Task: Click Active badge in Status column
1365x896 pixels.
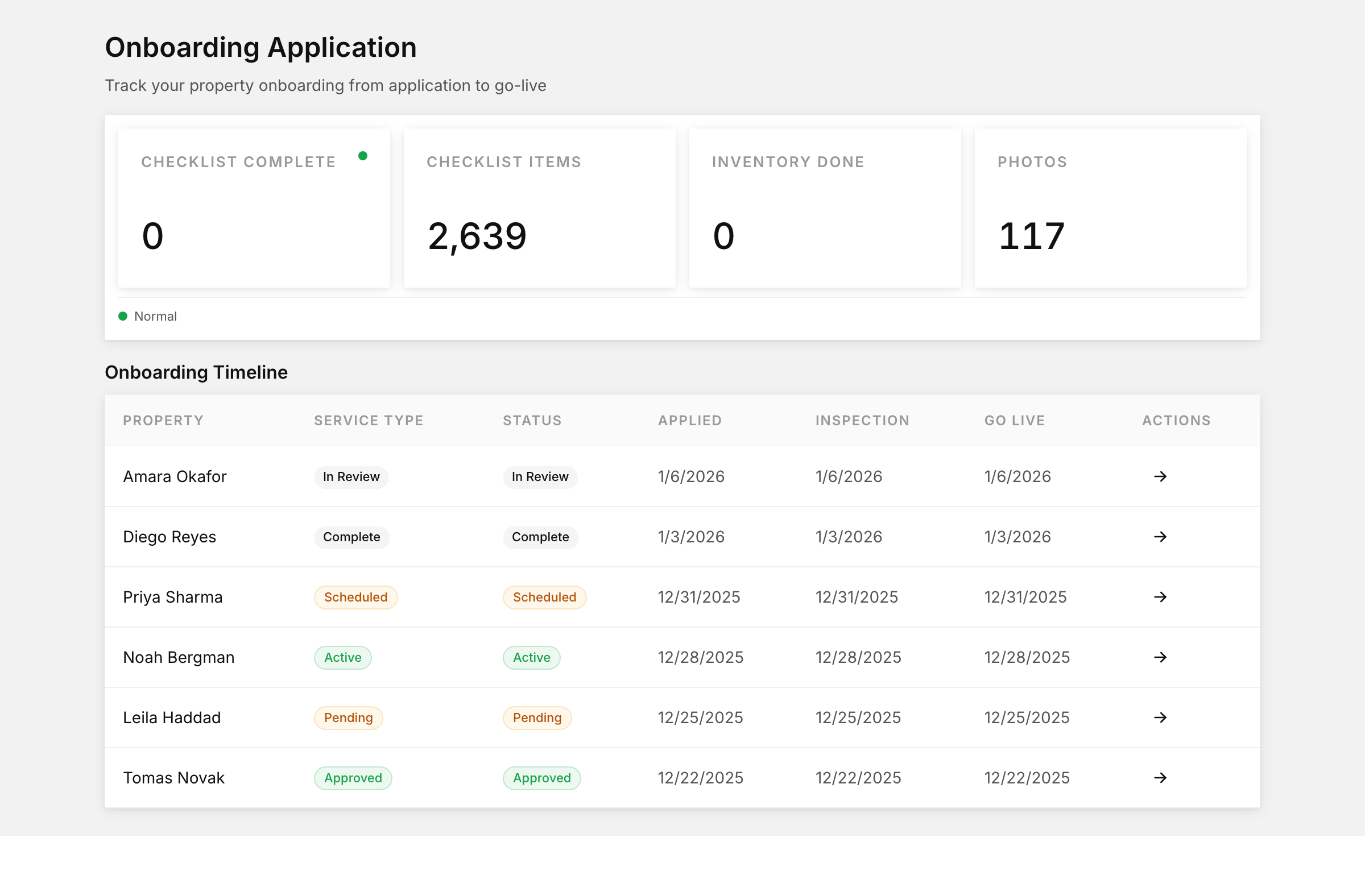Action: (532, 658)
